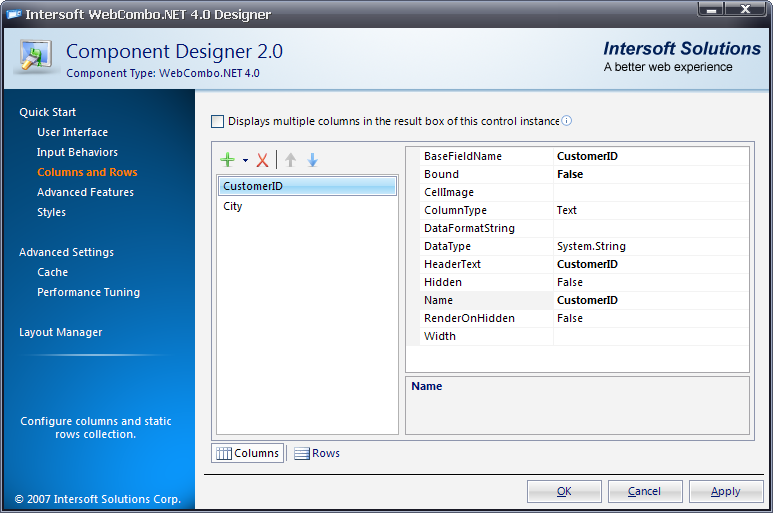This screenshot has width=773, height=513.
Task: Click the green plus add column icon
Action: (228, 160)
